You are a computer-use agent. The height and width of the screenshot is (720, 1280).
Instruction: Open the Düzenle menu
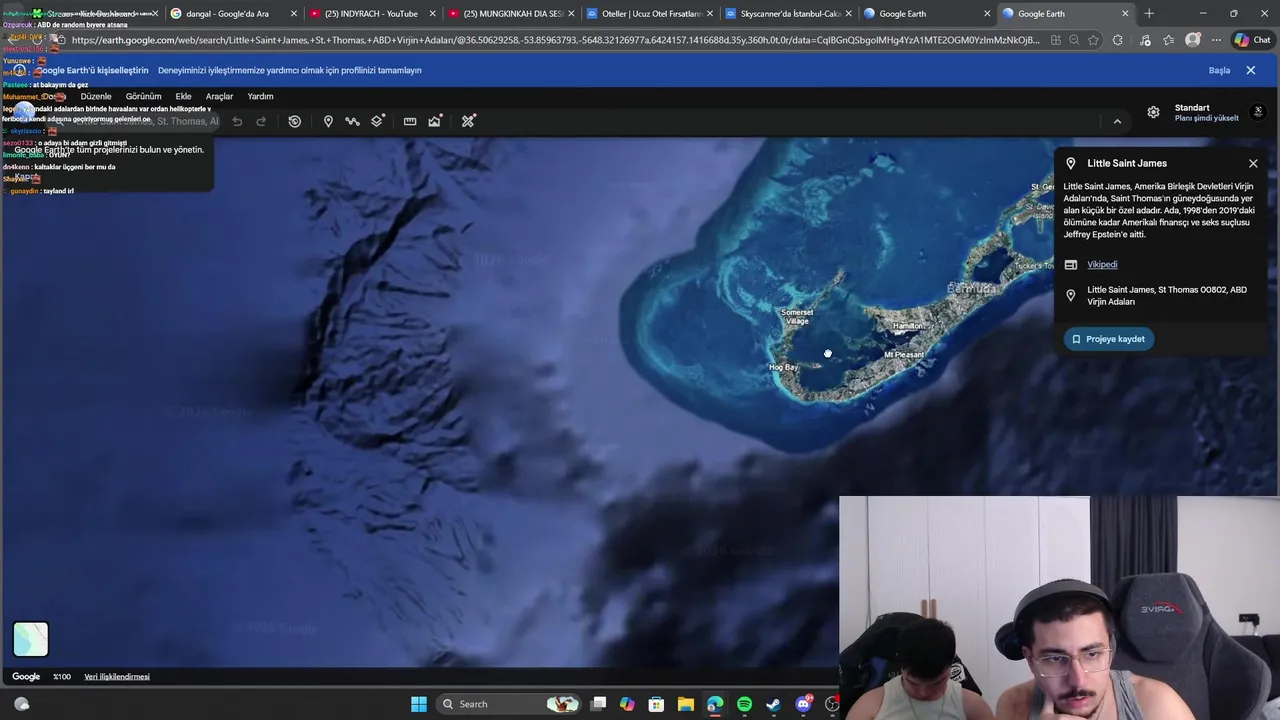[x=96, y=96]
